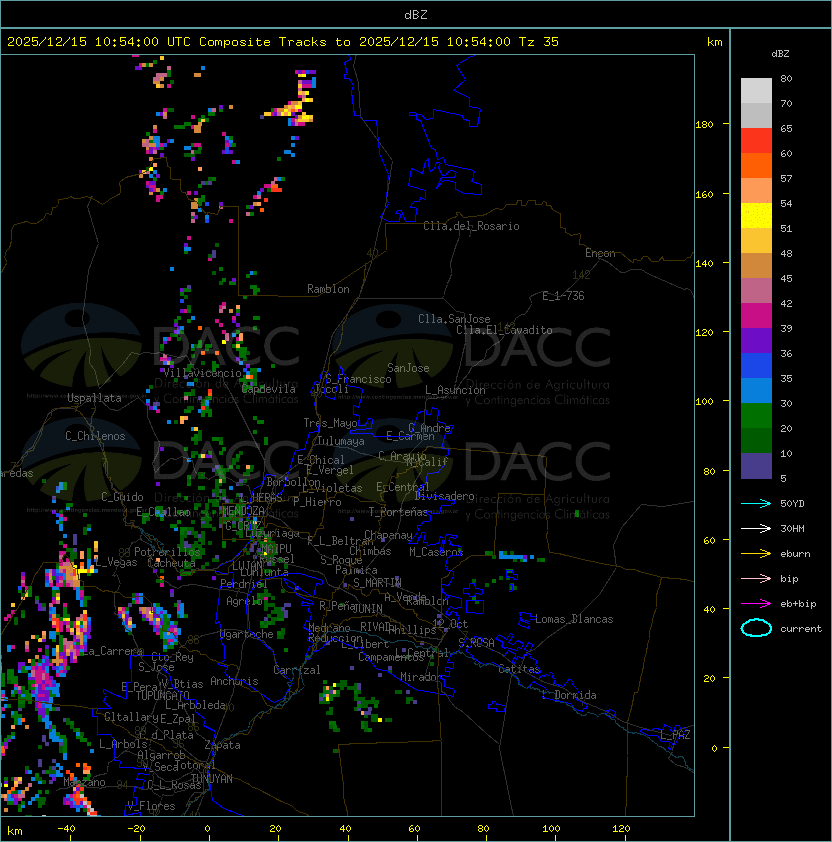
Task: Select the 'L_Dormida' place label
Action: [569, 695]
